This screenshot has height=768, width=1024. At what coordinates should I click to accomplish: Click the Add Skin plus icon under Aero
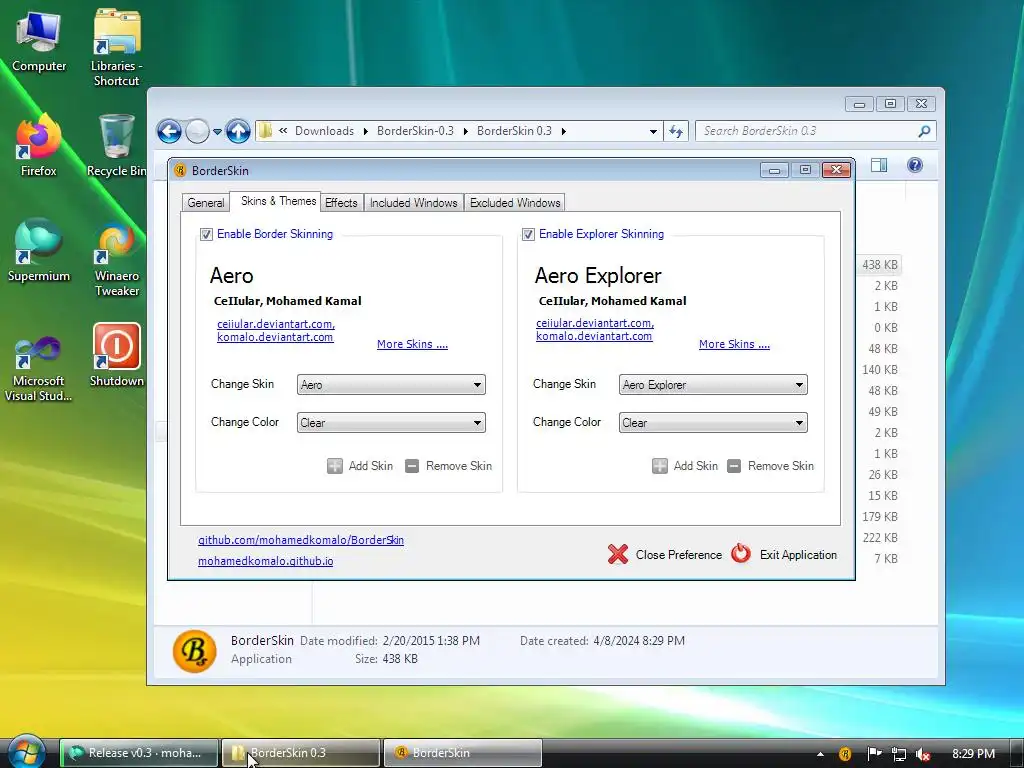334,466
